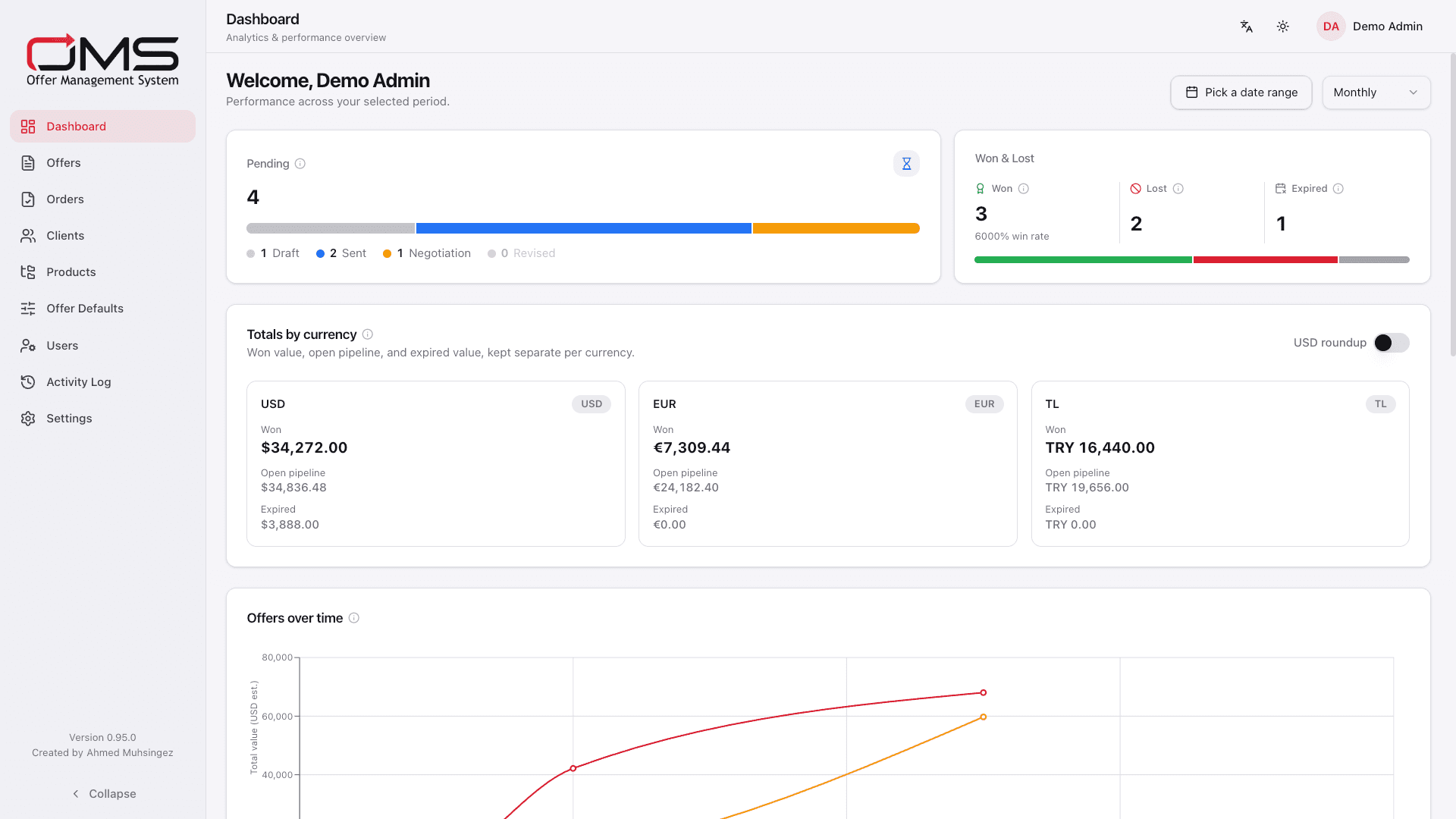This screenshot has width=1456, height=819.
Task: Click the "6000% win rate" text
Action: point(1012,237)
